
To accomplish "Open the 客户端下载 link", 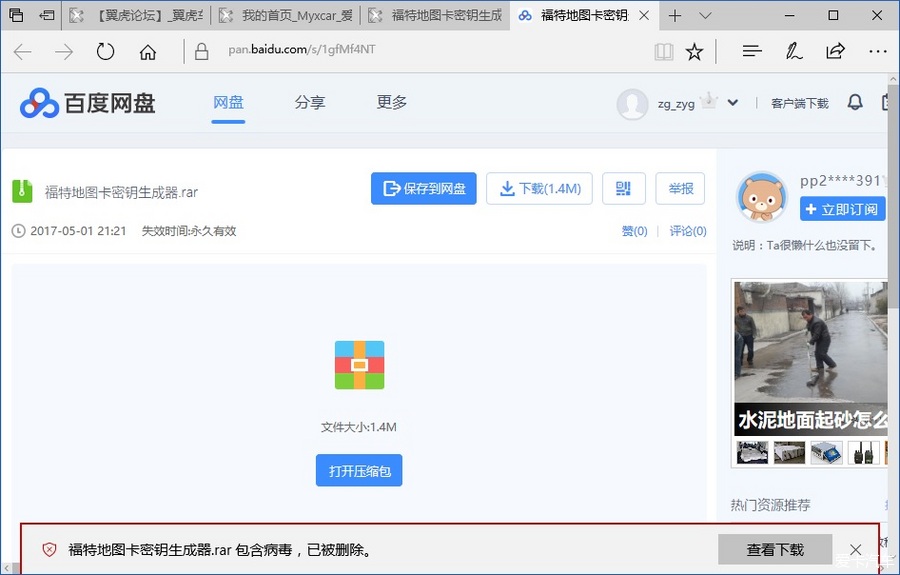I will pos(800,103).
